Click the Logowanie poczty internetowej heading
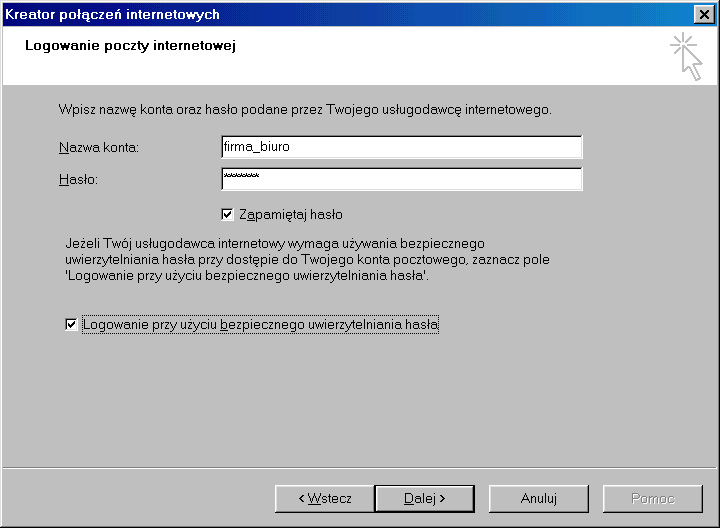This screenshot has width=720, height=528. [129, 46]
